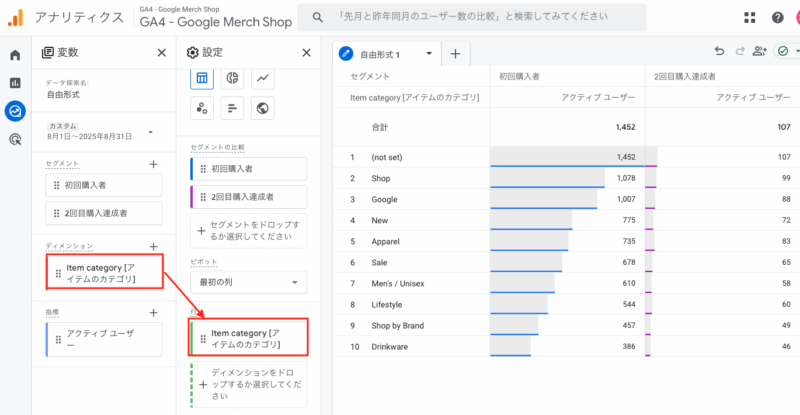
Task: Open the Reports bar chart icon
Action: pyautogui.click(x=15, y=83)
